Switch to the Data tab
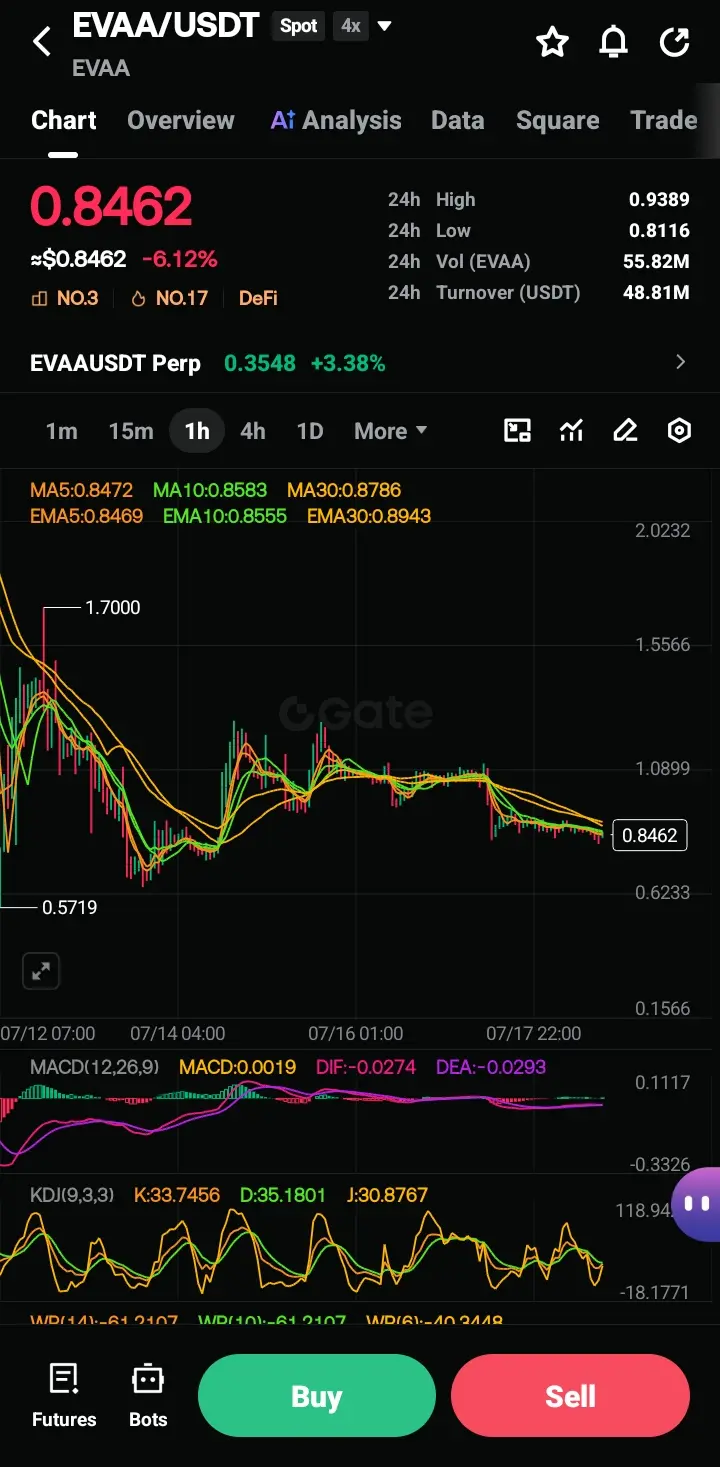Screen dimensions: 720x1467 point(458,121)
